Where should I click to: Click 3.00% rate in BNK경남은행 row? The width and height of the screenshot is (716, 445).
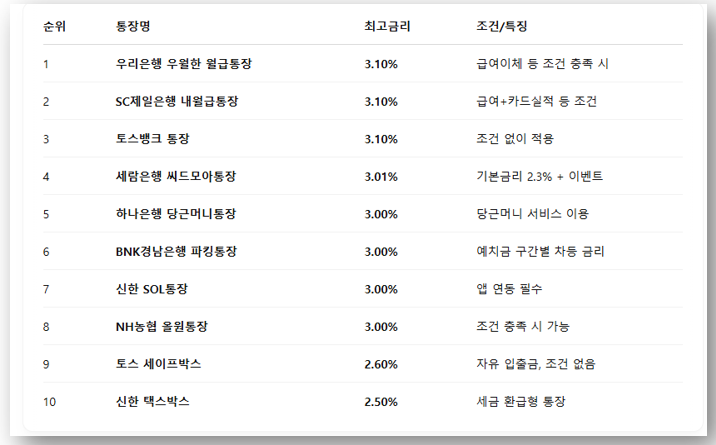[x=381, y=251]
